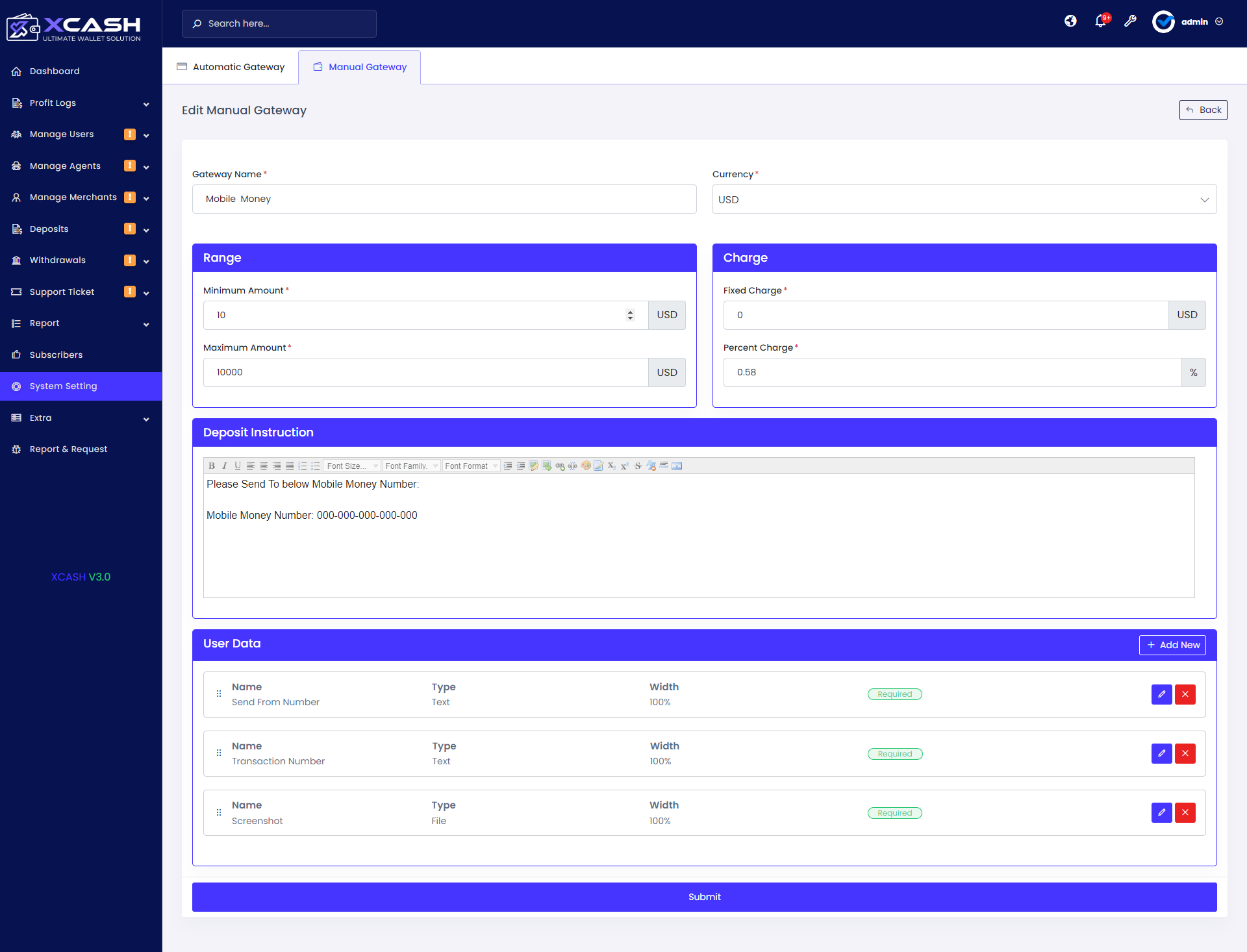1247x952 pixels.
Task: Click the Minimum Amount spinner arrows
Action: pos(630,315)
